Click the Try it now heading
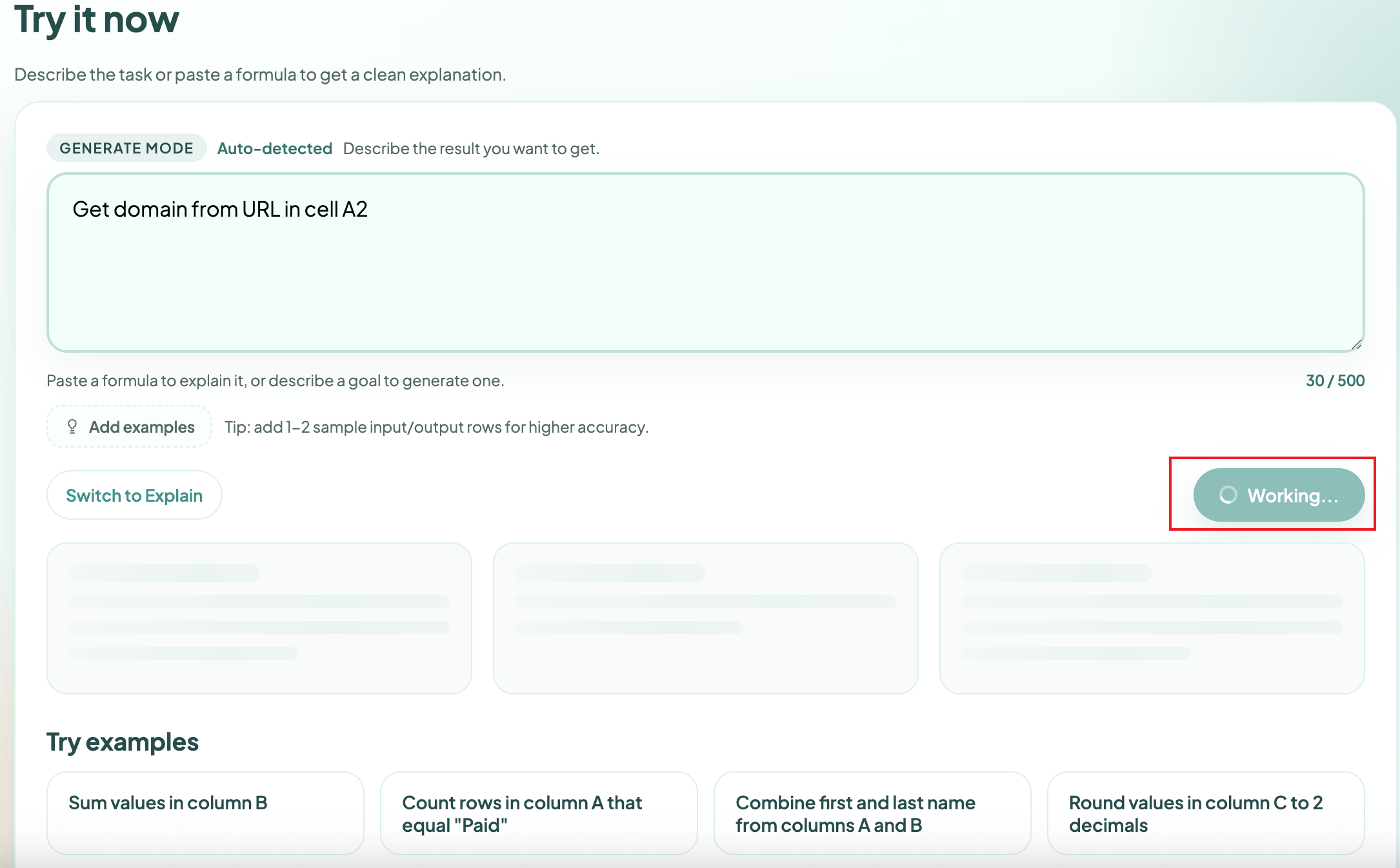The width and height of the screenshot is (1400, 868). coord(97,21)
